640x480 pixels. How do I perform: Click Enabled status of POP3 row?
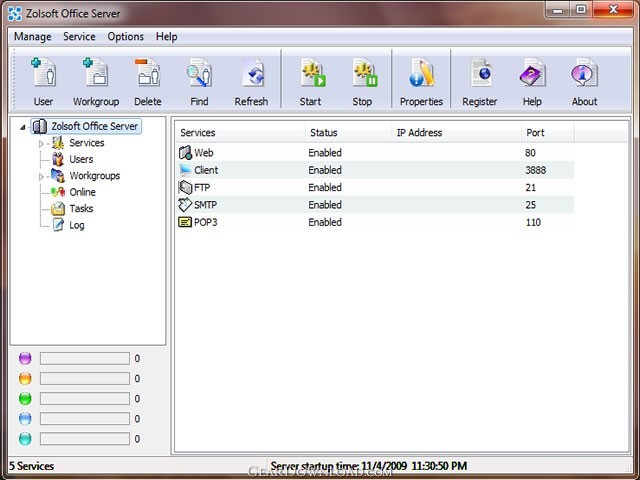[325, 222]
